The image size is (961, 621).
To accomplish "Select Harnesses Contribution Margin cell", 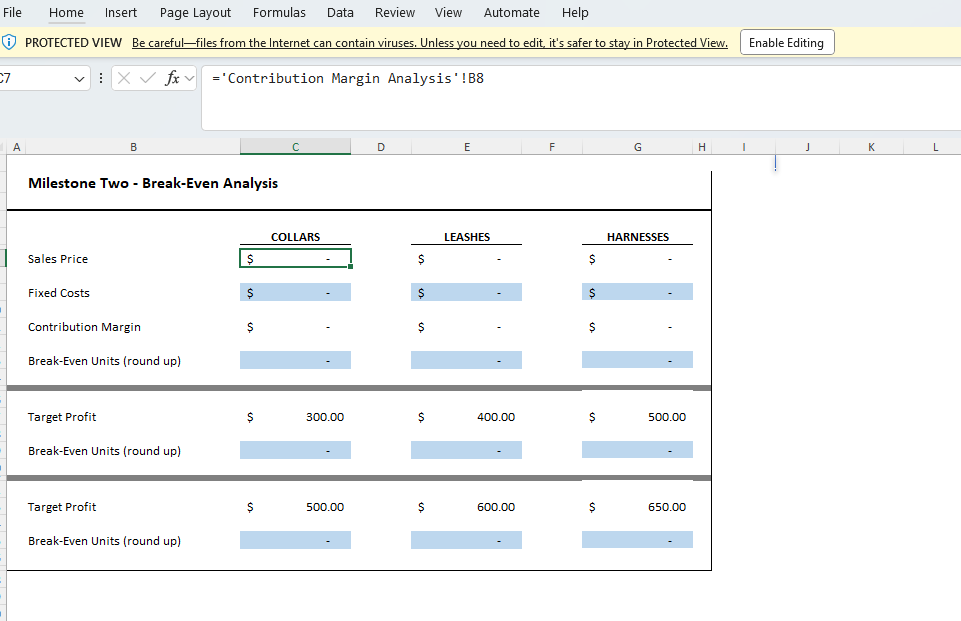I will click(x=637, y=327).
